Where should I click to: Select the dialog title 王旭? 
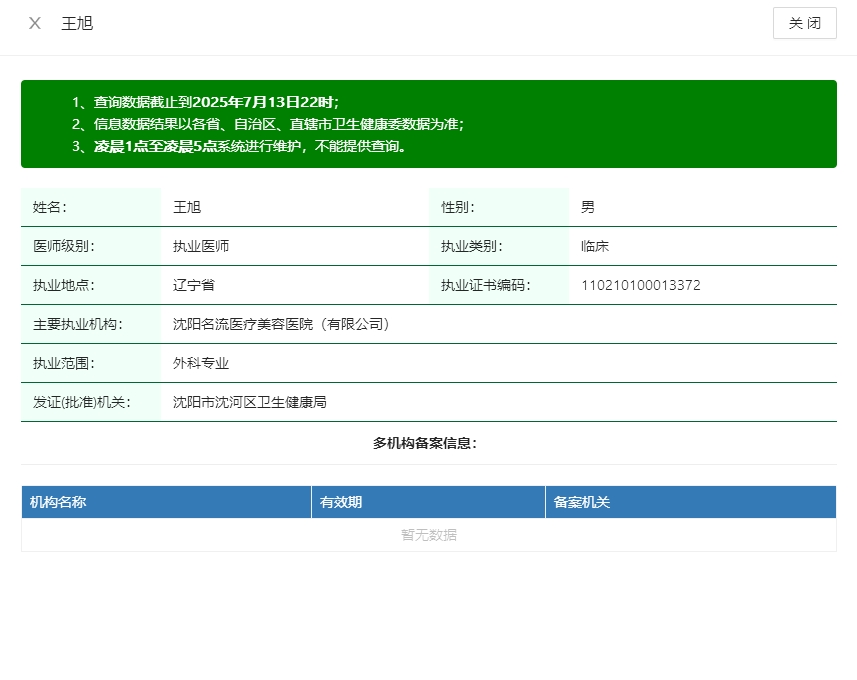click(x=77, y=24)
